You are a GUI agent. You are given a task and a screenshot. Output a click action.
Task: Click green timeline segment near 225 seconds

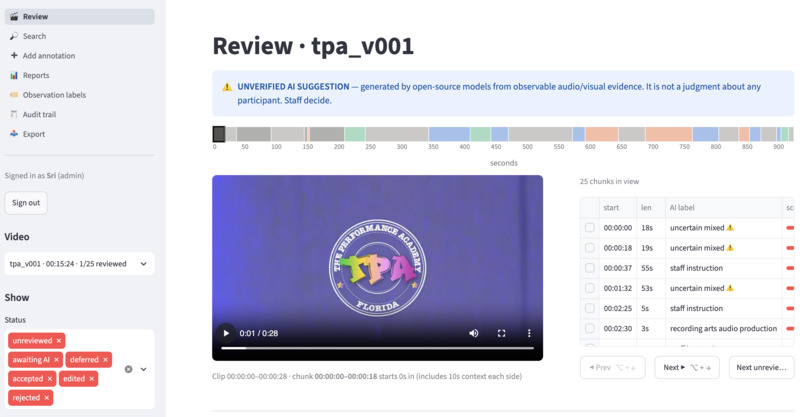(355, 134)
